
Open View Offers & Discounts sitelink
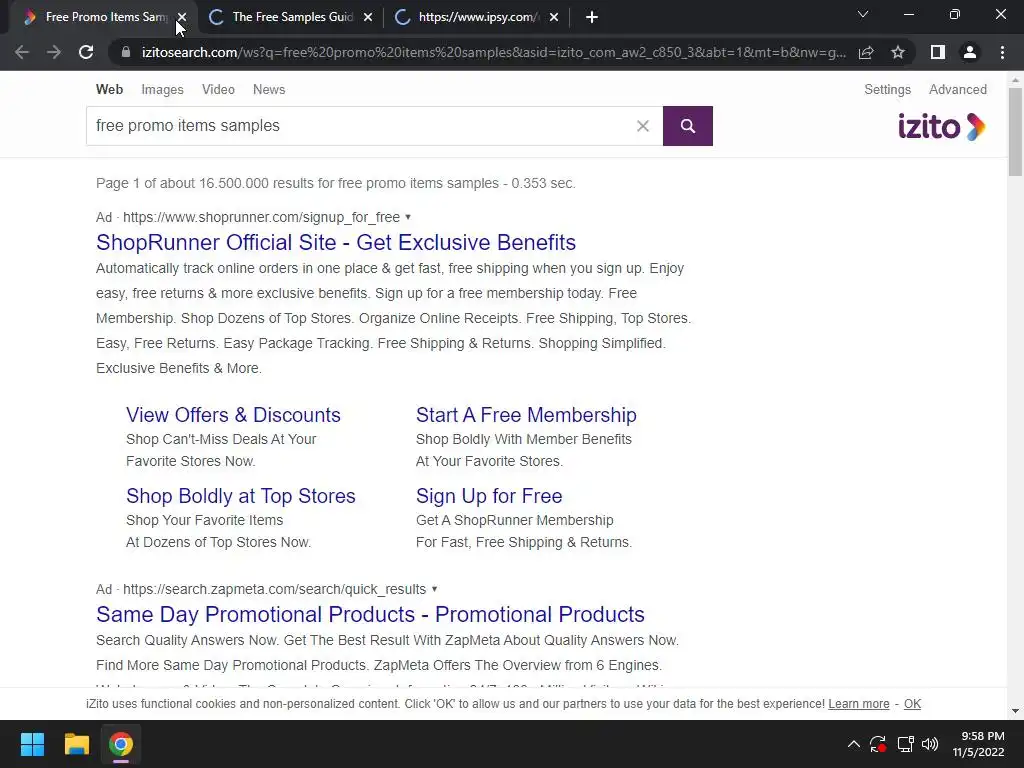point(233,415)
